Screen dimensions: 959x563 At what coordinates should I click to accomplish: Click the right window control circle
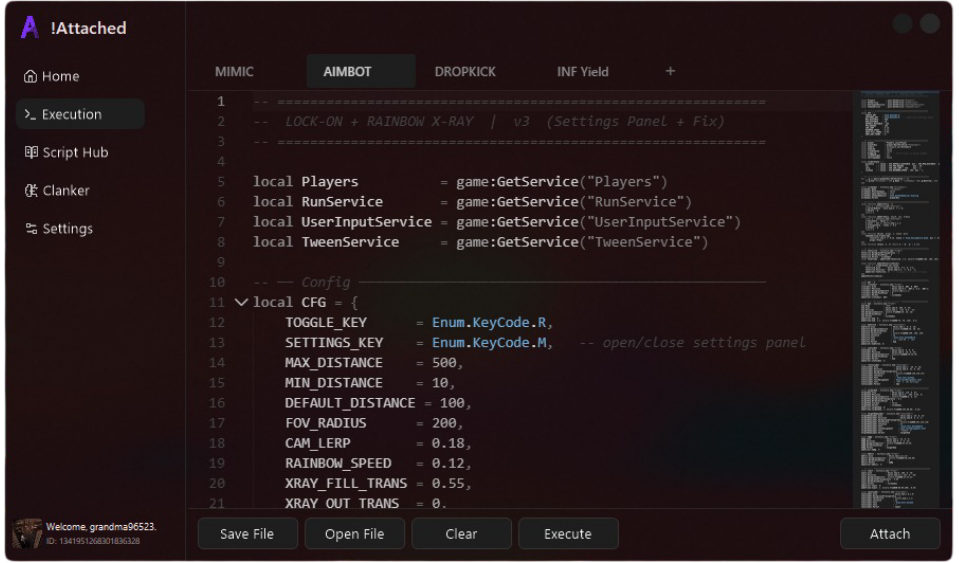coord(930,24)
